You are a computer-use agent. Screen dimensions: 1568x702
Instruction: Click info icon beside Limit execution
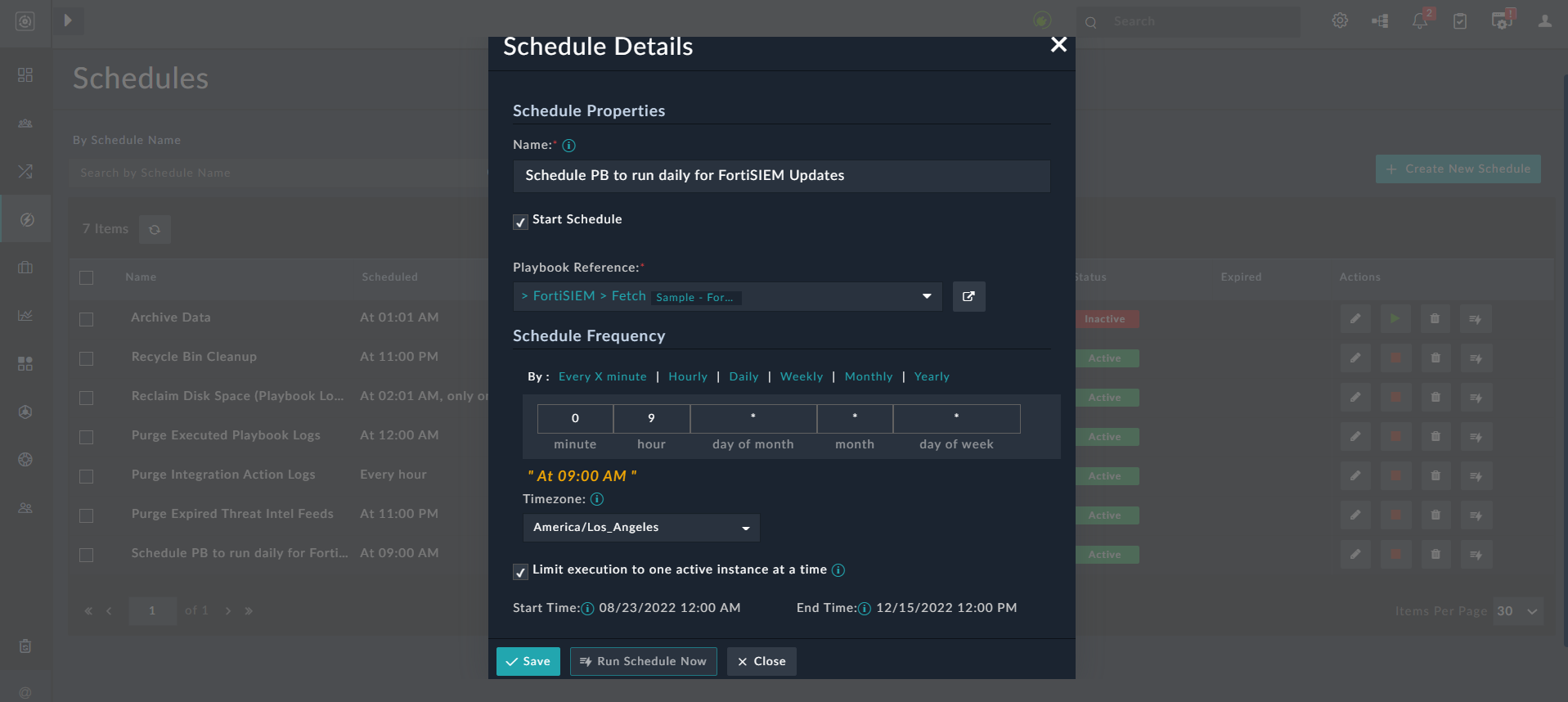pos(838,570)
